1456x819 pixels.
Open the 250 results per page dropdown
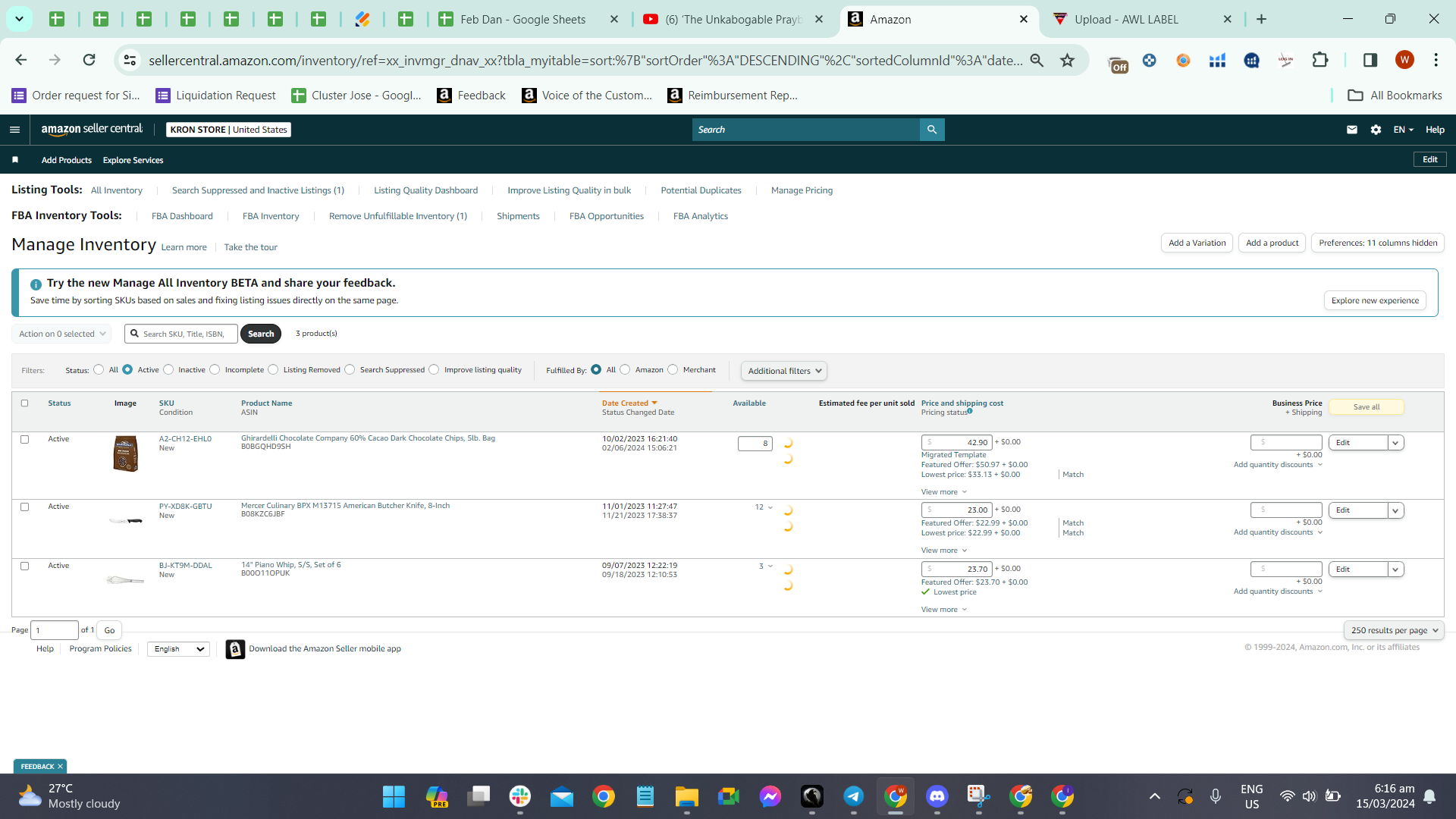[x=1394, y=631]
